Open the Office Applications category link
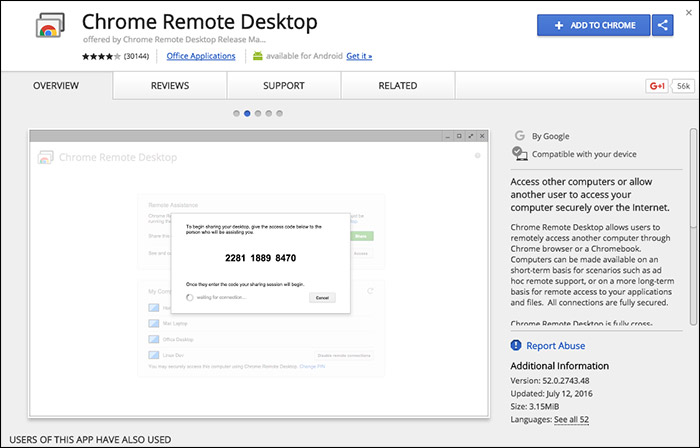 coord(201,56)
